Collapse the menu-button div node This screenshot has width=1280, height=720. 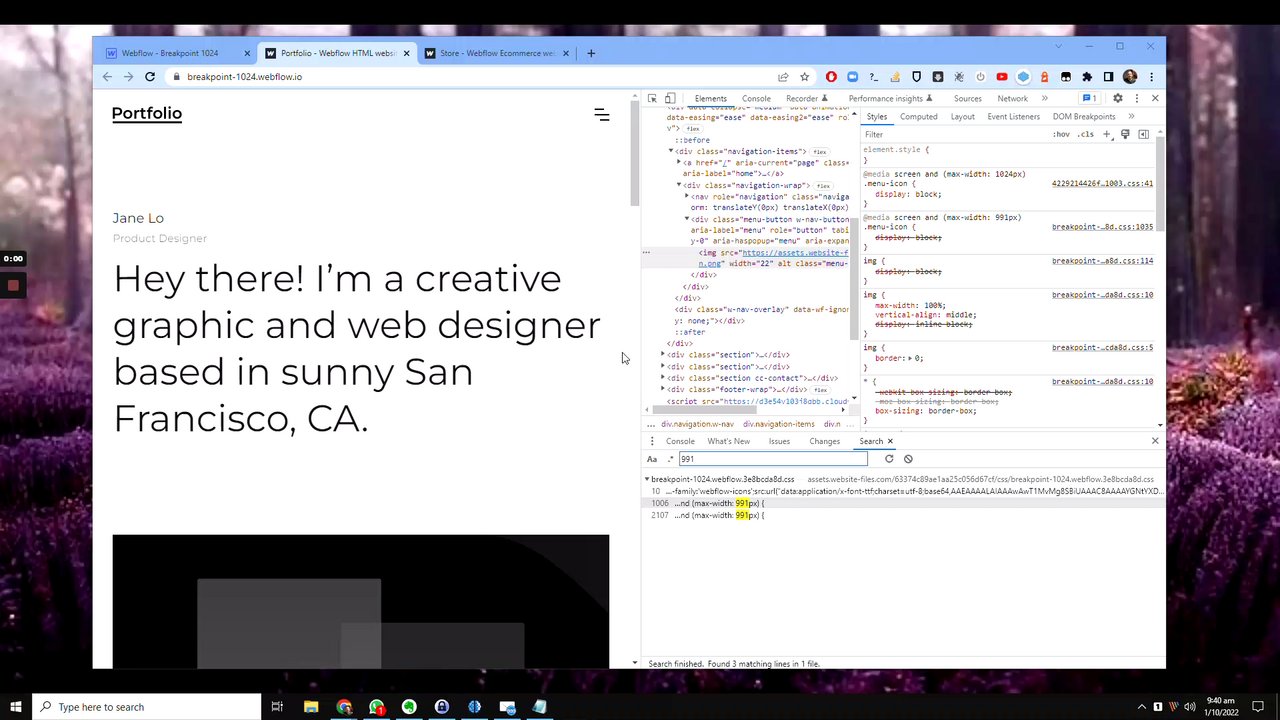[x=687, y=219]
